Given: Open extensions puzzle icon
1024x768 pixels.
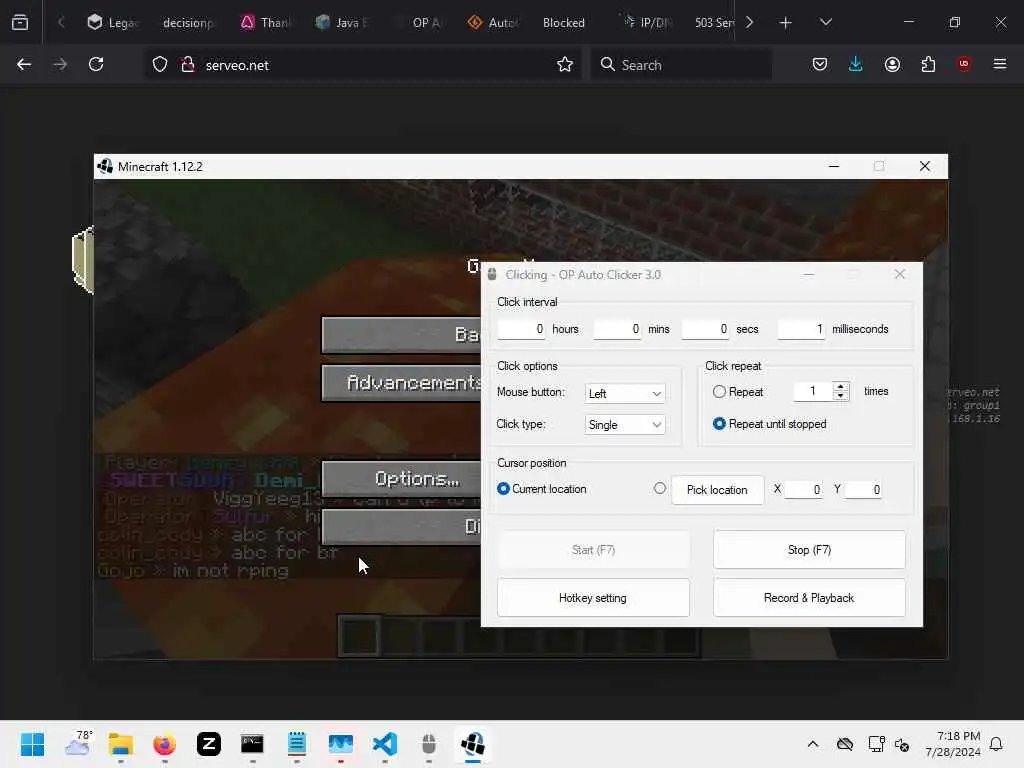Looking at the screenshot, I should coord(928,64).
